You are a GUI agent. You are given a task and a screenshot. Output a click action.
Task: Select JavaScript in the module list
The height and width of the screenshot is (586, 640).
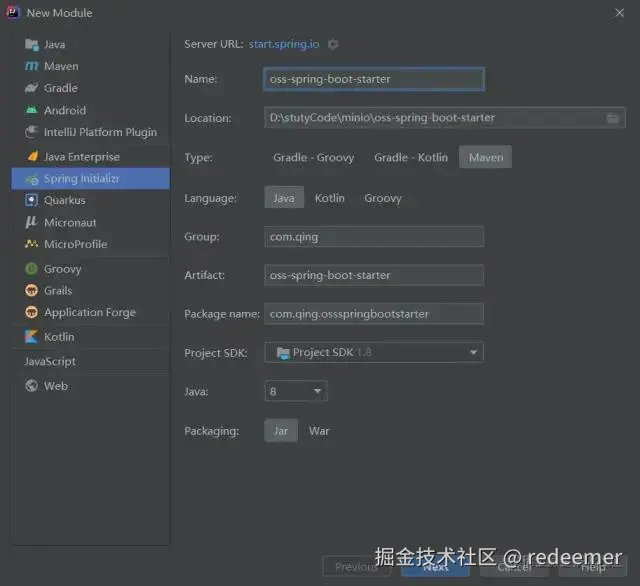(x=50, y=362)
